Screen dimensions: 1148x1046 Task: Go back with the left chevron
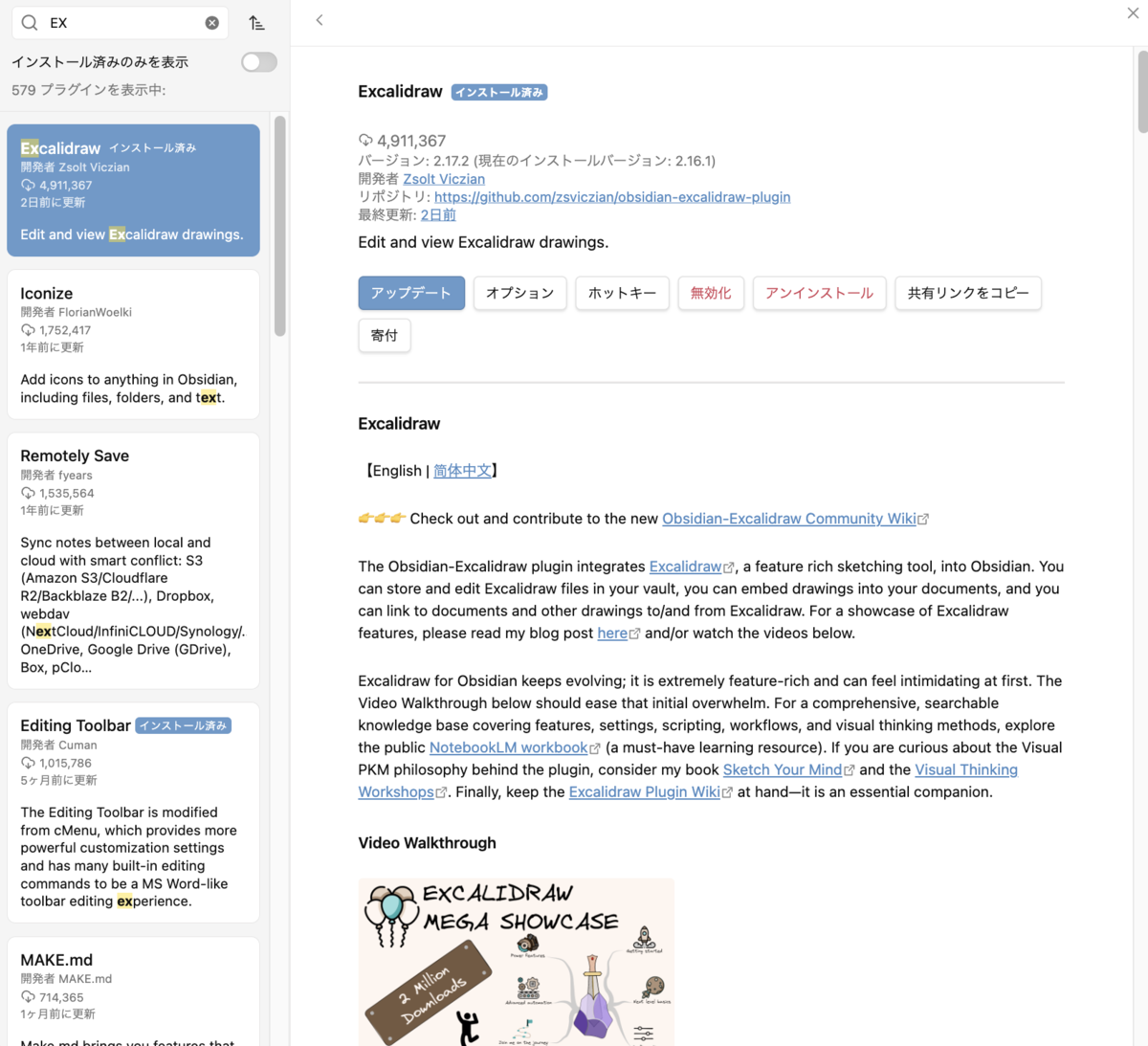coord(320,20)
